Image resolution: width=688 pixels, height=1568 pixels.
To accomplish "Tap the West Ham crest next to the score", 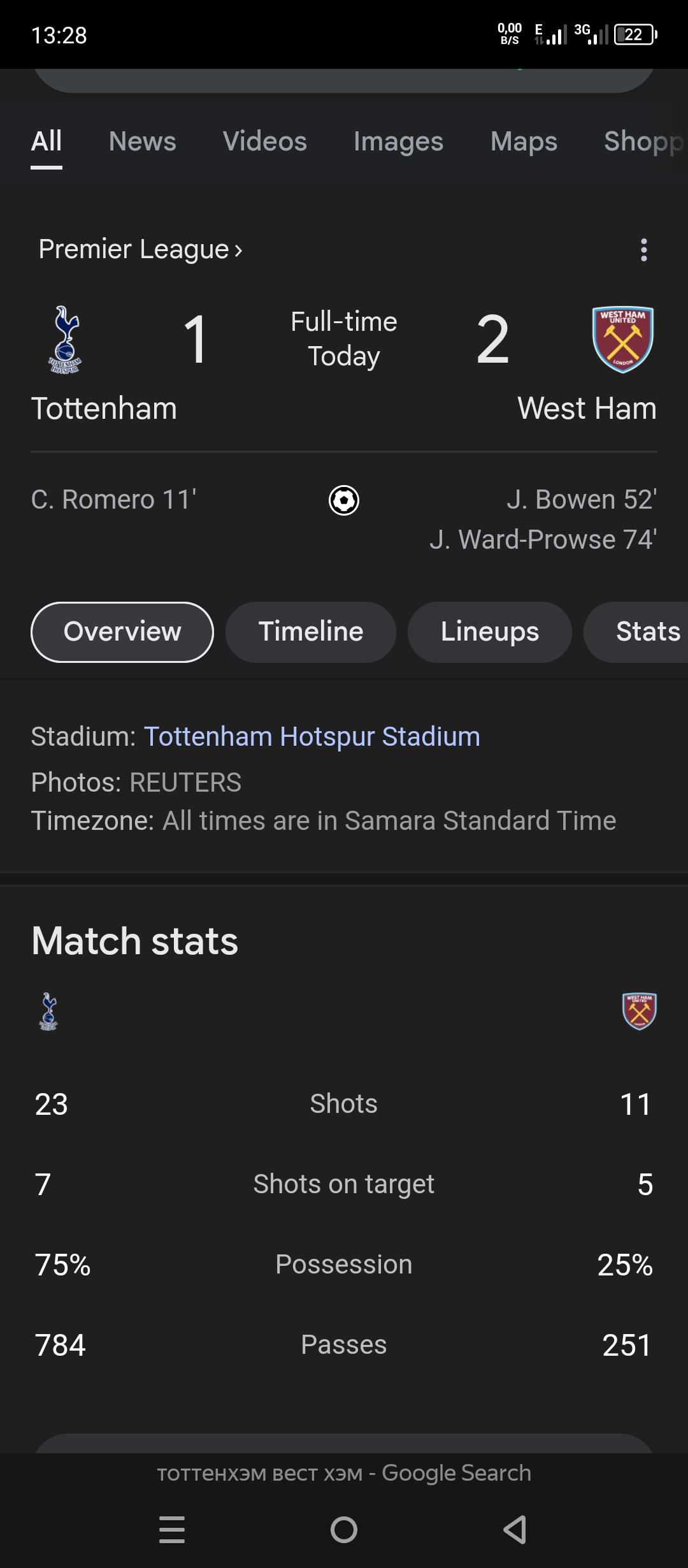I will [x=622, y=339].
